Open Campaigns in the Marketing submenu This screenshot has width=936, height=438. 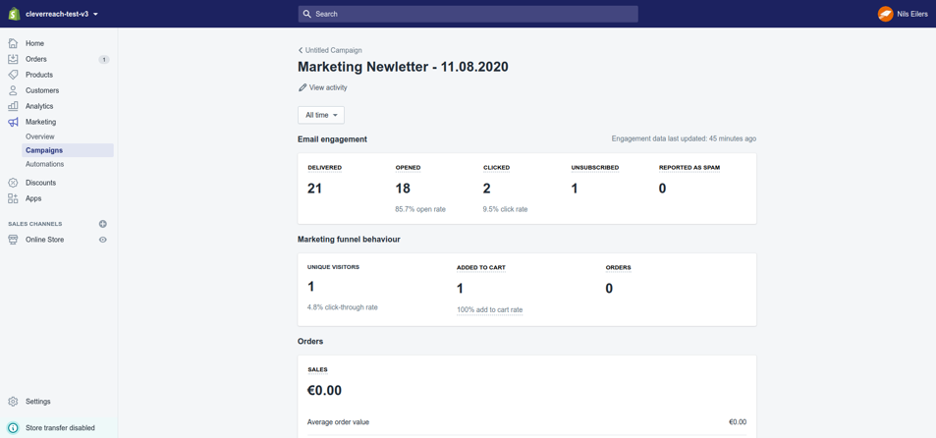[x=44, y=150]
